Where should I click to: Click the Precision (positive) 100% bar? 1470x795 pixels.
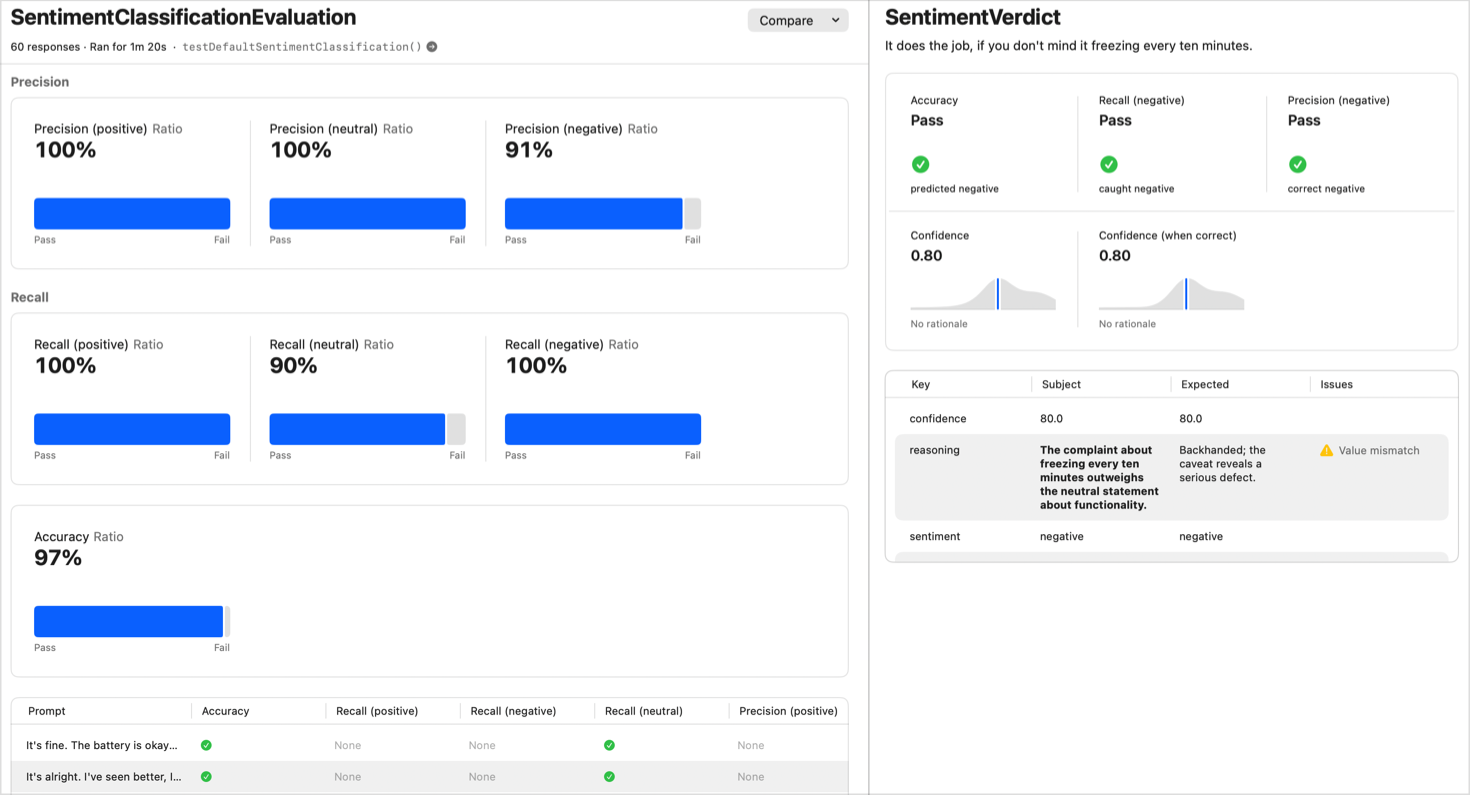pyautogui.click(x=132, y=214)
